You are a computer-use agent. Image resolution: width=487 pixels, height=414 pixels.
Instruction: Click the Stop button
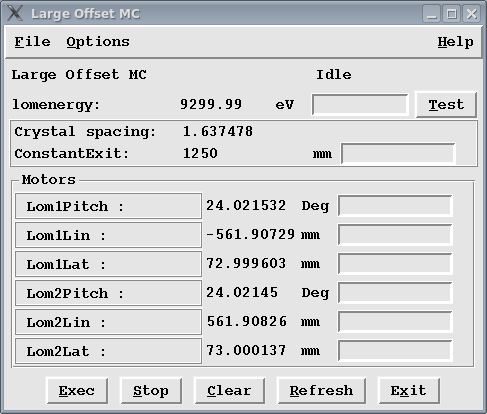pyautogui.click(x=151, y=391)
